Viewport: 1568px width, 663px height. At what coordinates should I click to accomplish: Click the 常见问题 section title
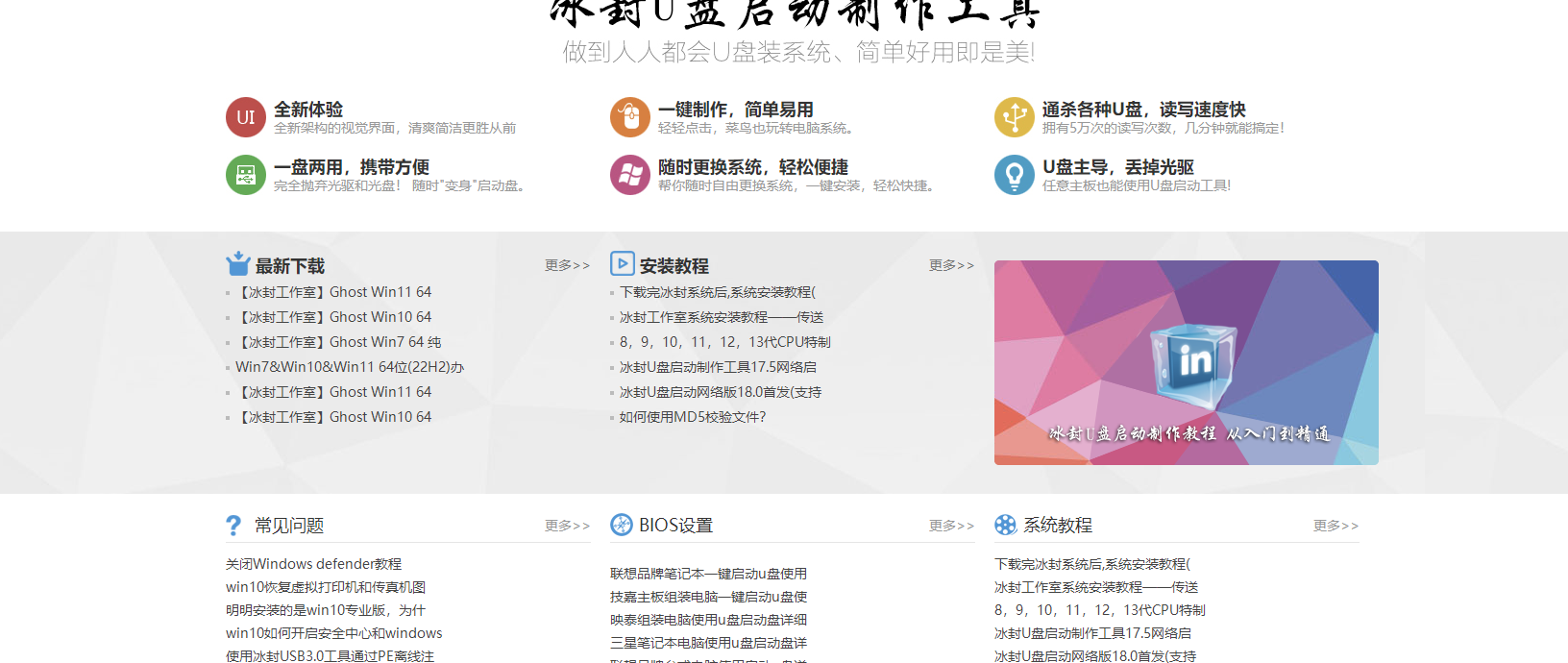289,526
